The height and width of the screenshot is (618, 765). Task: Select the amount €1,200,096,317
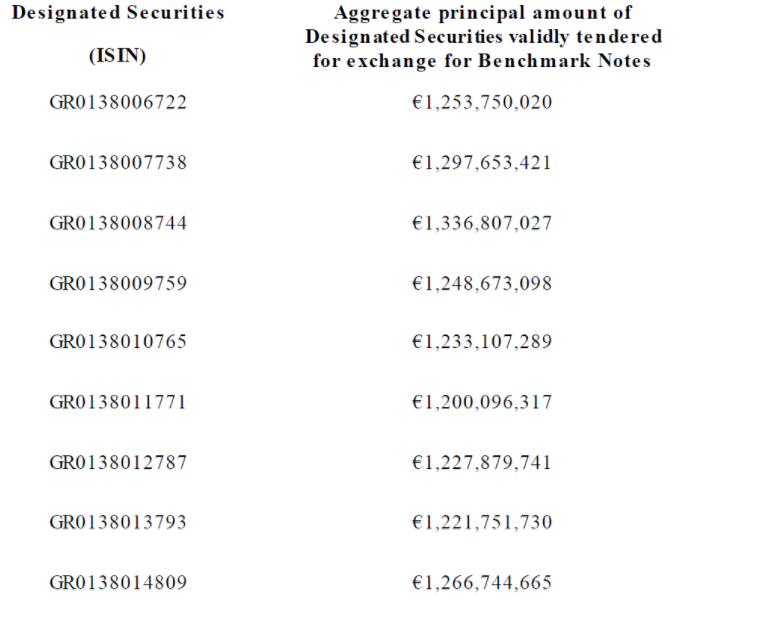coord(481,403)
